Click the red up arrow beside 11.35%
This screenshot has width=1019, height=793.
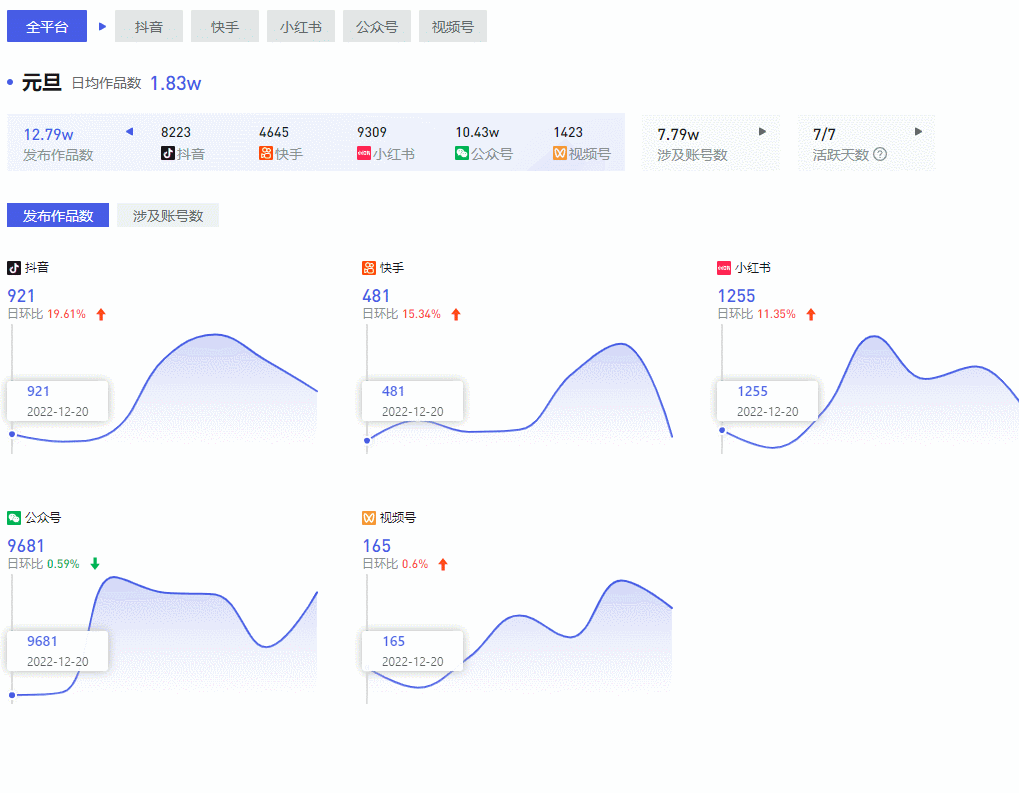(810, 315)
